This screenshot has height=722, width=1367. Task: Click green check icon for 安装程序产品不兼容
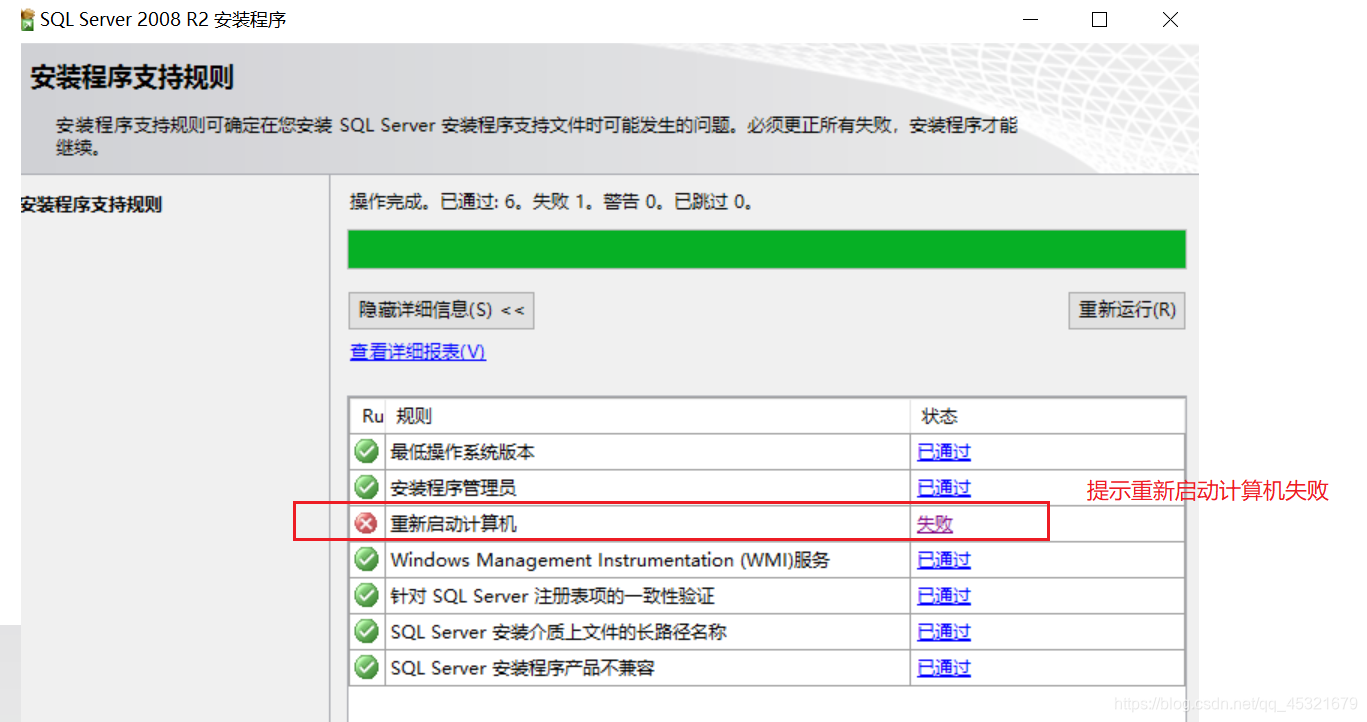coord(367,667)
